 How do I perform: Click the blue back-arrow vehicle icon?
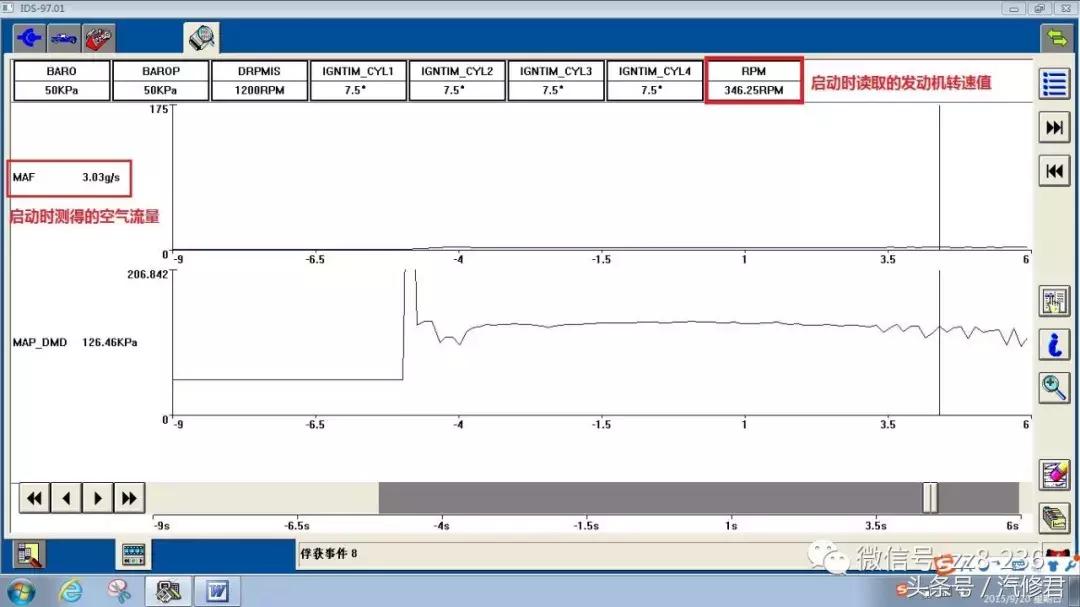(x=29, y=38)
